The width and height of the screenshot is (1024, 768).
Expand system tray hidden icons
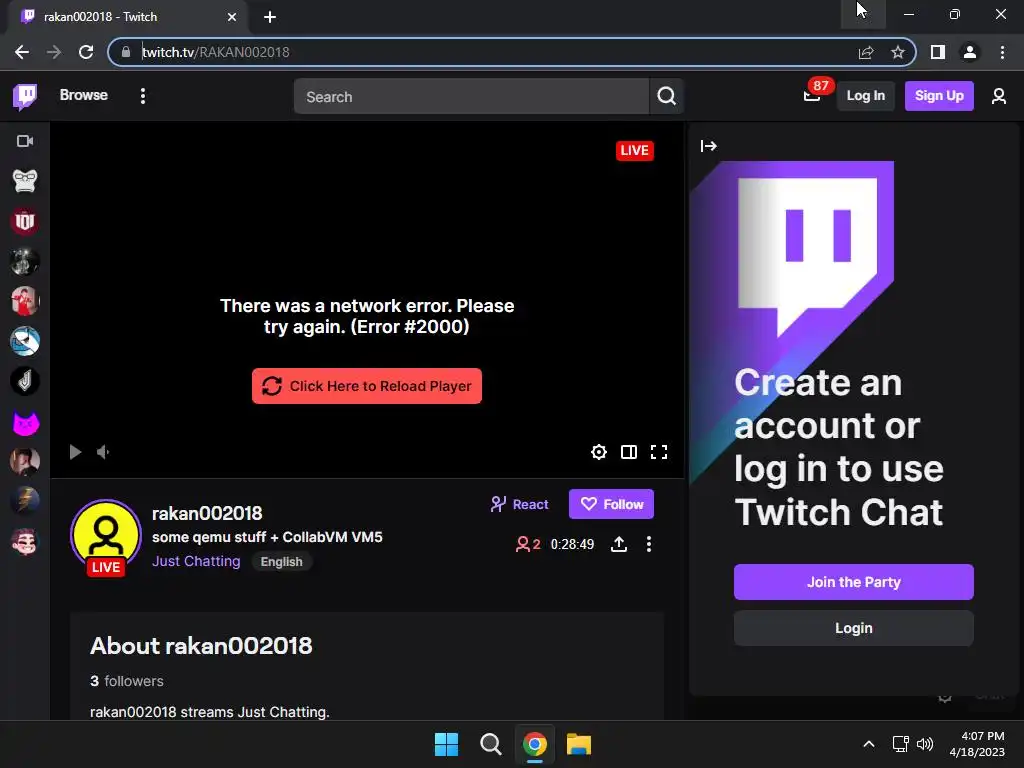869,744
